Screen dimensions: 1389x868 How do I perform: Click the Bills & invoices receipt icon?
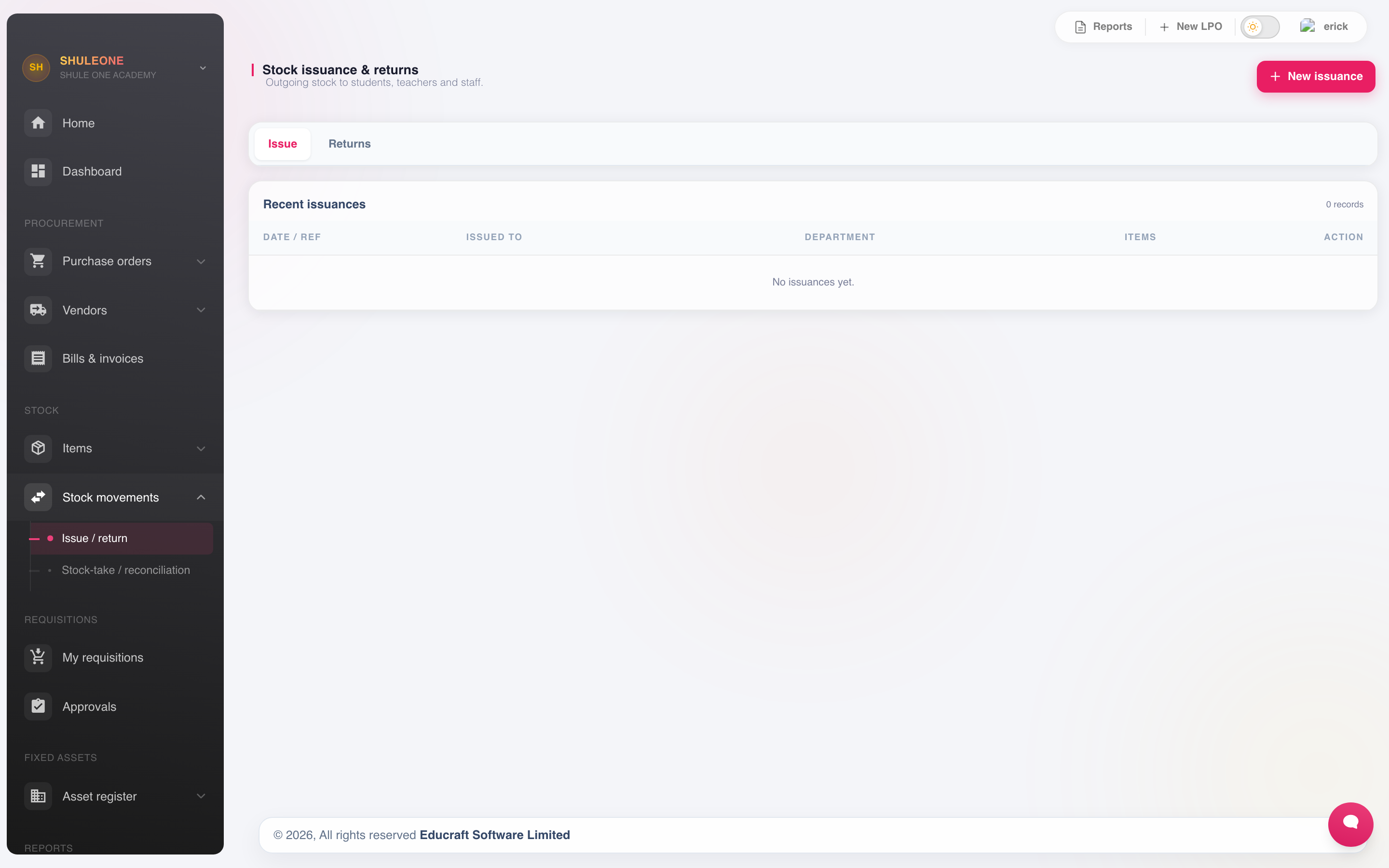38,358
